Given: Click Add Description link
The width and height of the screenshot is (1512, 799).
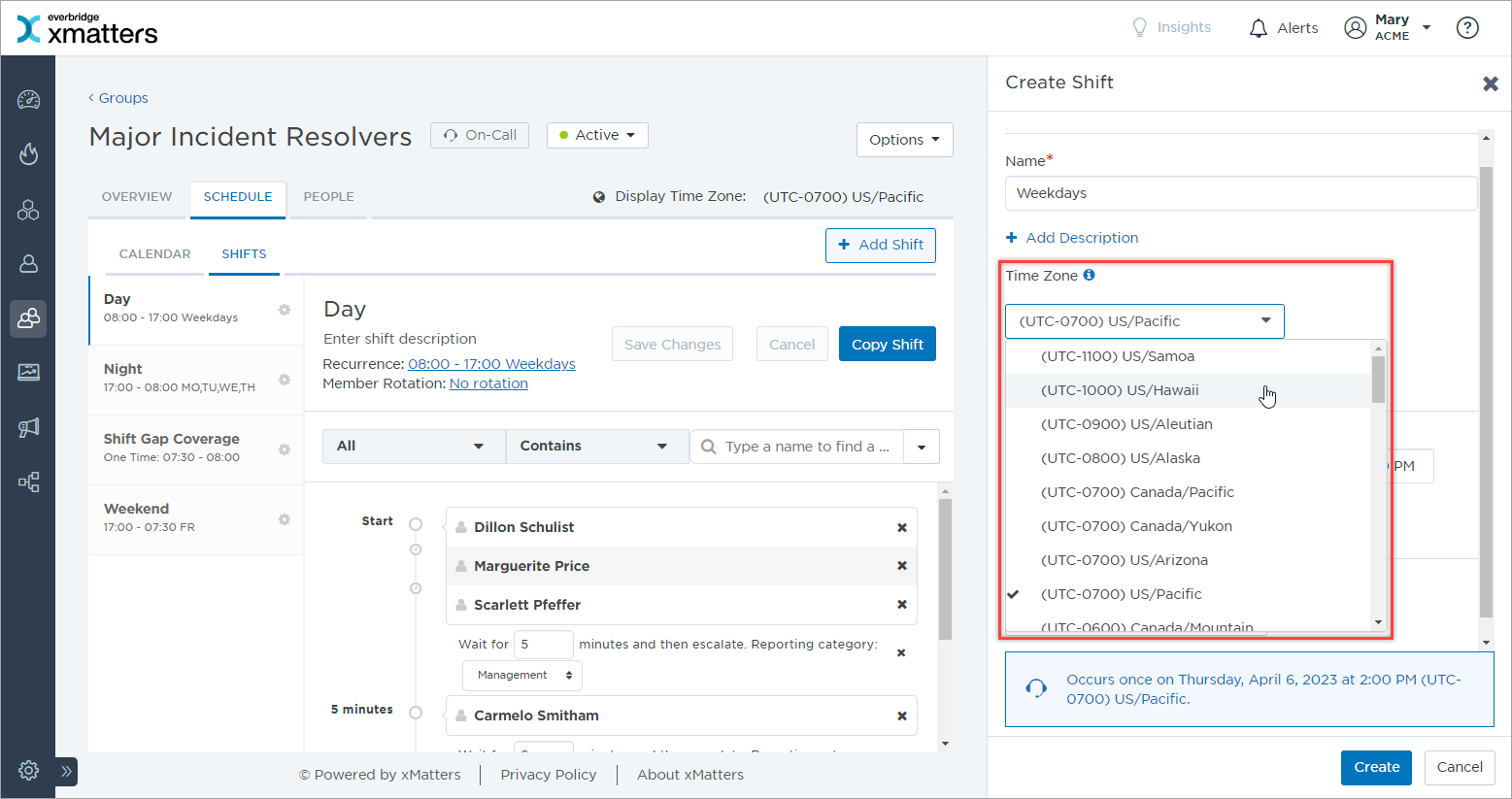Looking at the screenshot, I should [x=1072, y=238].
